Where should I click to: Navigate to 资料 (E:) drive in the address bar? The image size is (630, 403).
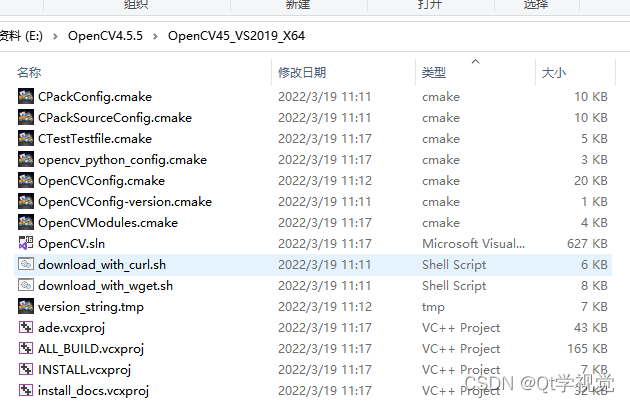pos(21,36)
